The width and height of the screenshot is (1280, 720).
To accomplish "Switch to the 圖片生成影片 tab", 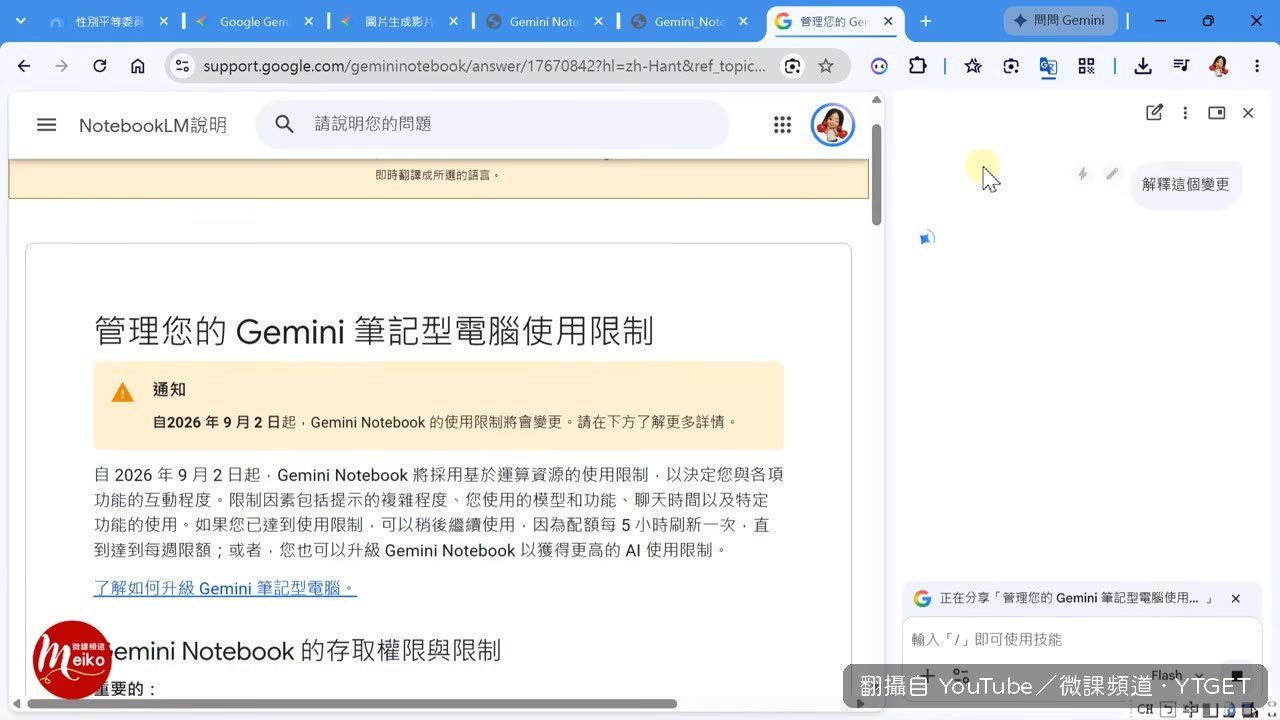I will (397, 21).
